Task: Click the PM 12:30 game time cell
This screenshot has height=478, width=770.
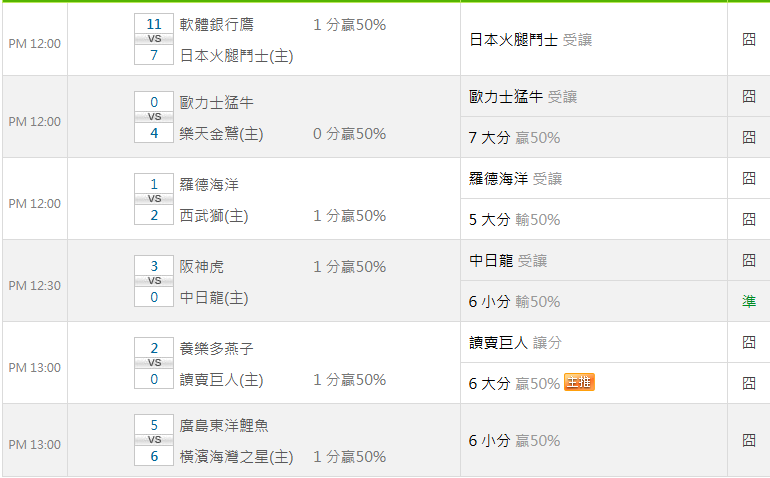Action: click(35, 286)
